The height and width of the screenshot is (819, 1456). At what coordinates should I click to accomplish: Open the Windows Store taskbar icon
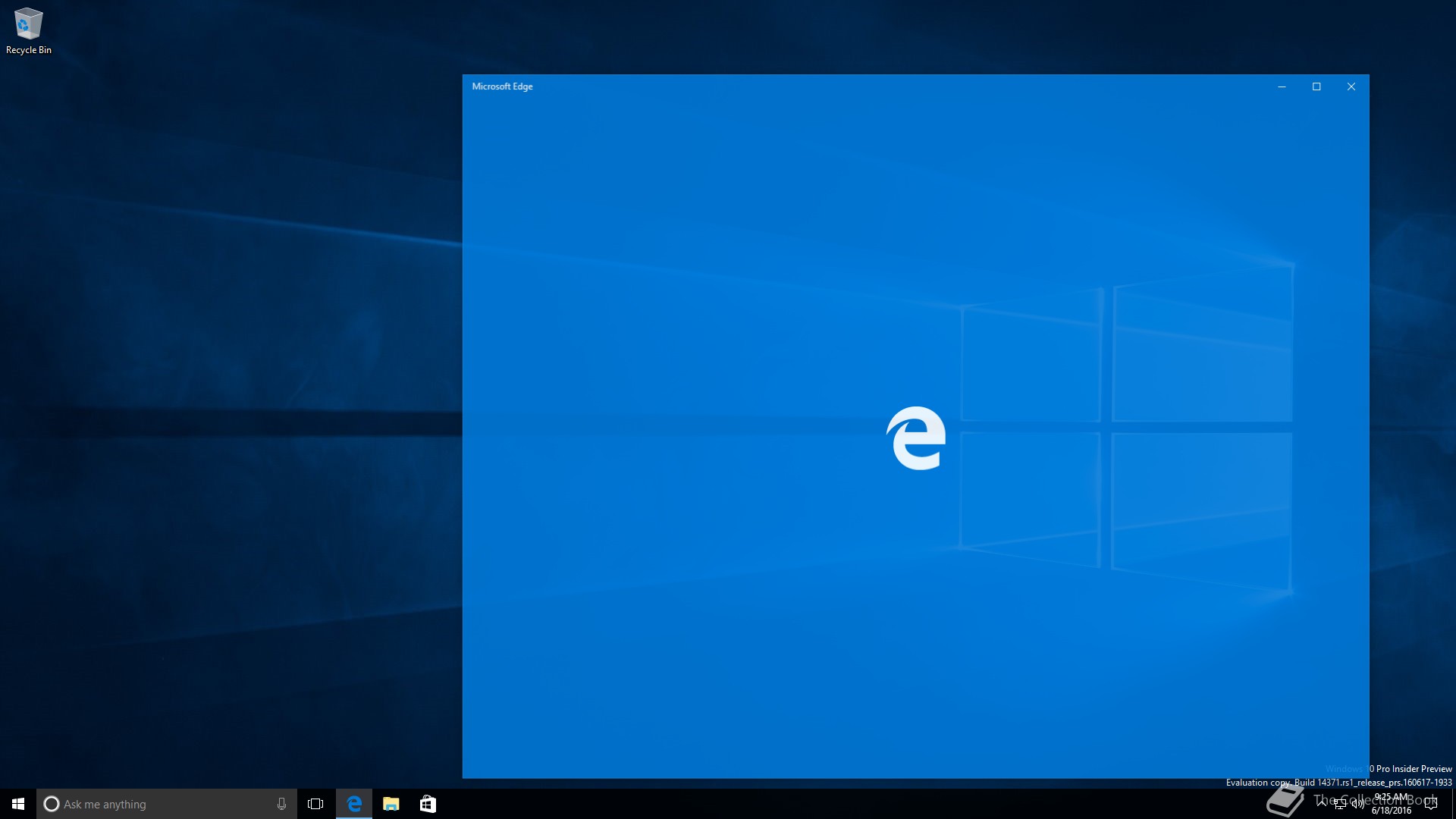click(x=428, y=804)
